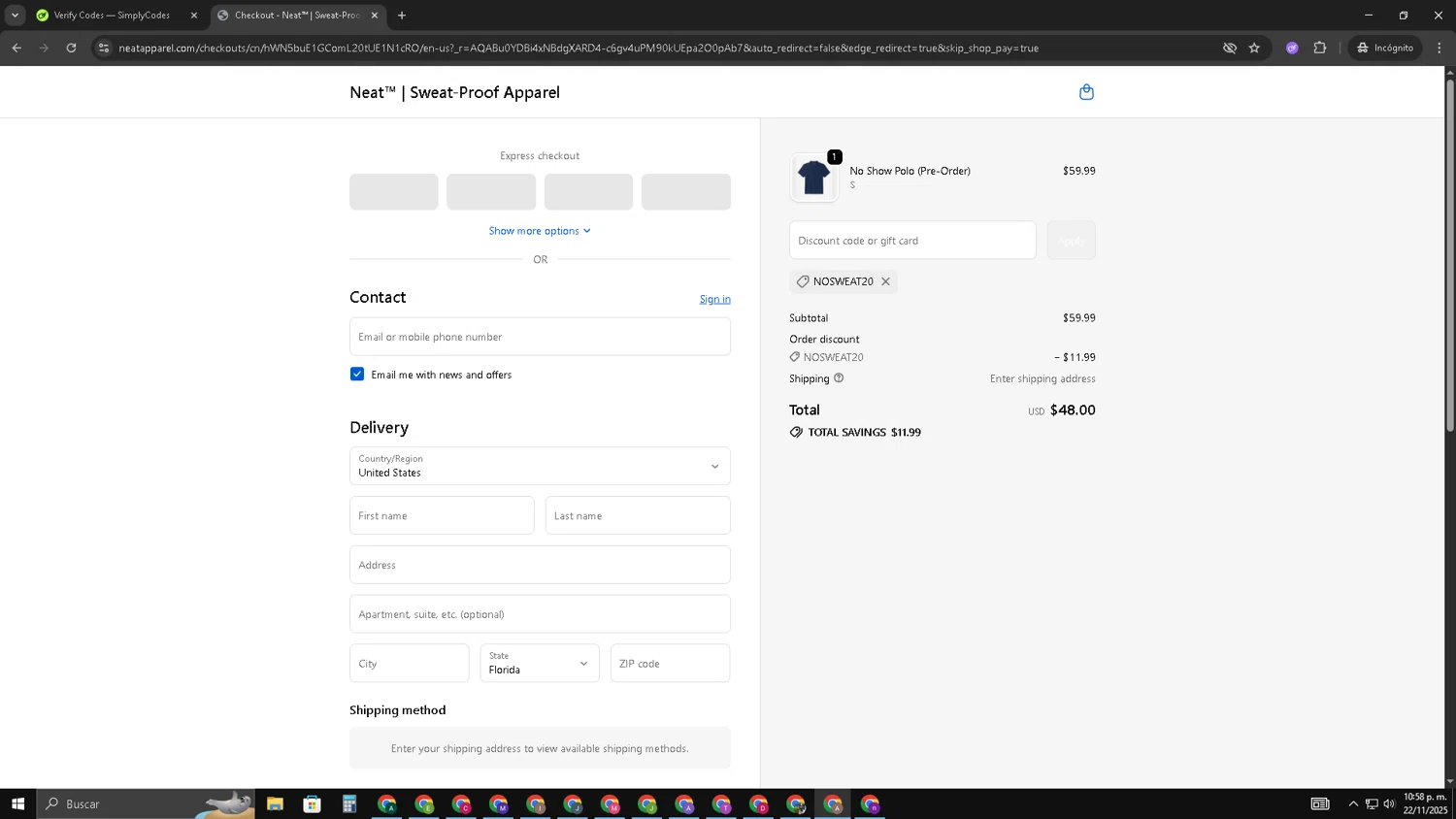The image size is (1456, 819).
Task: Open File Explorer from the taskbar
Action: (275, 803)
